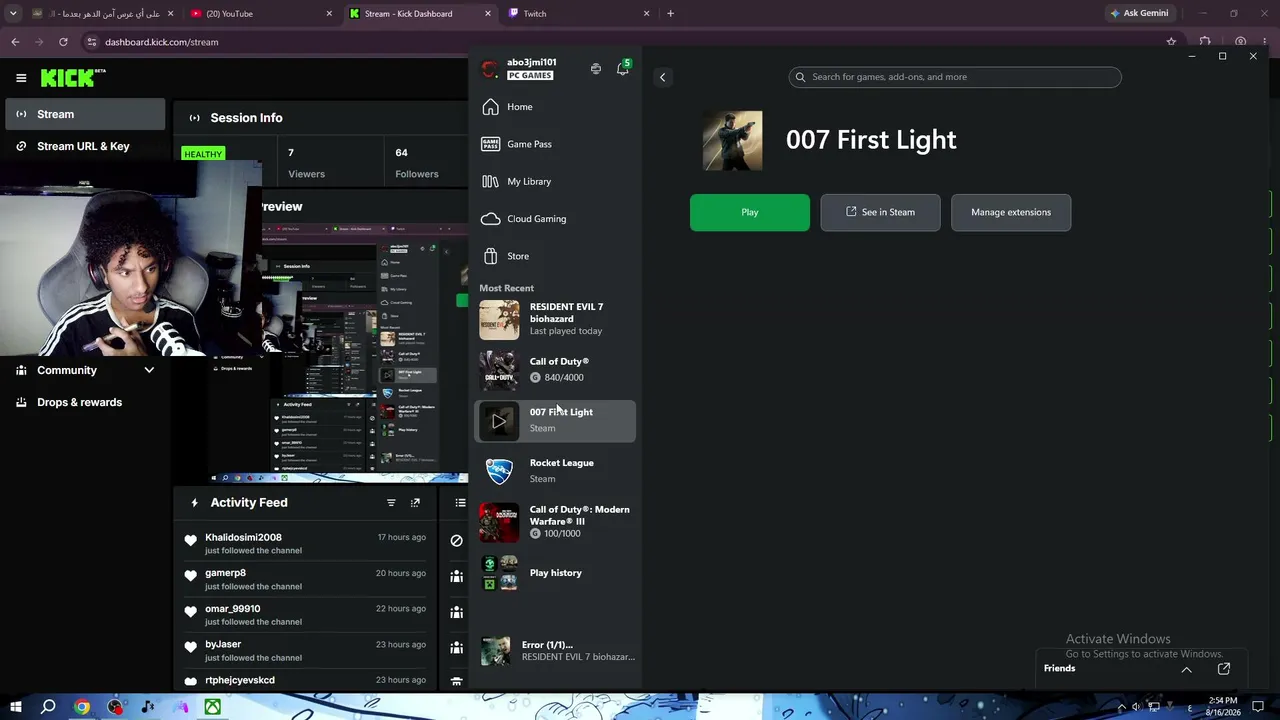The height and width of the screenshot is (720, 1280).
Task: Open the Store in the Xbox sidebar
Action: pyautogui.click(x=555, y=256)
